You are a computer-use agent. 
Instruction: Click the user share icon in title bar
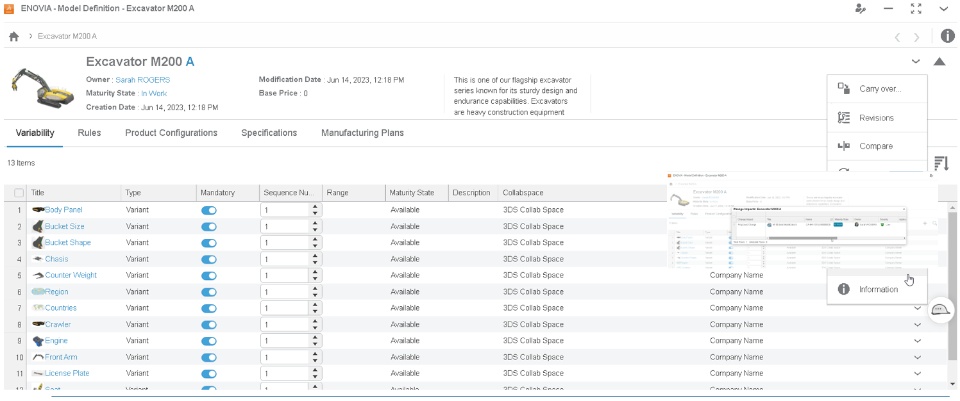(860, 9)
